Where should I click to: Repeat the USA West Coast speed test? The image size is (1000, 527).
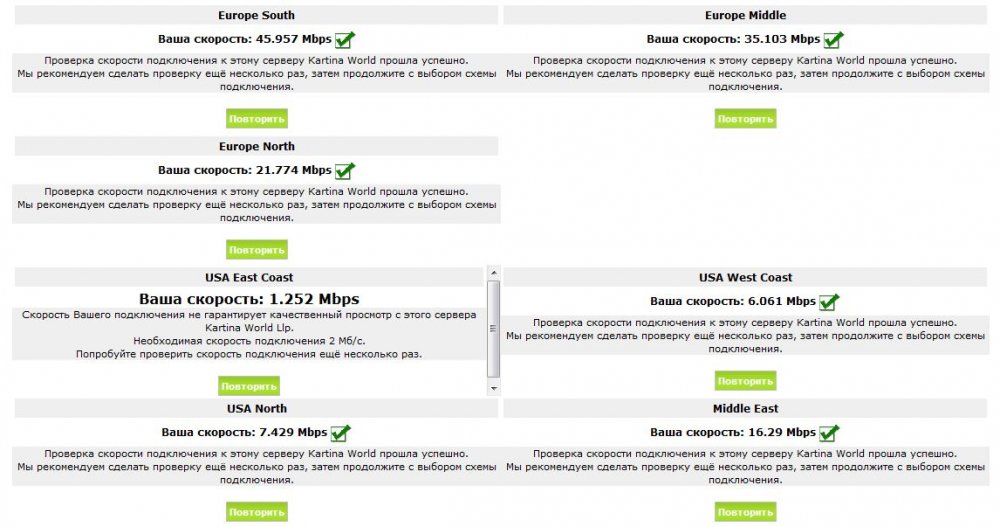pos(745,381)
